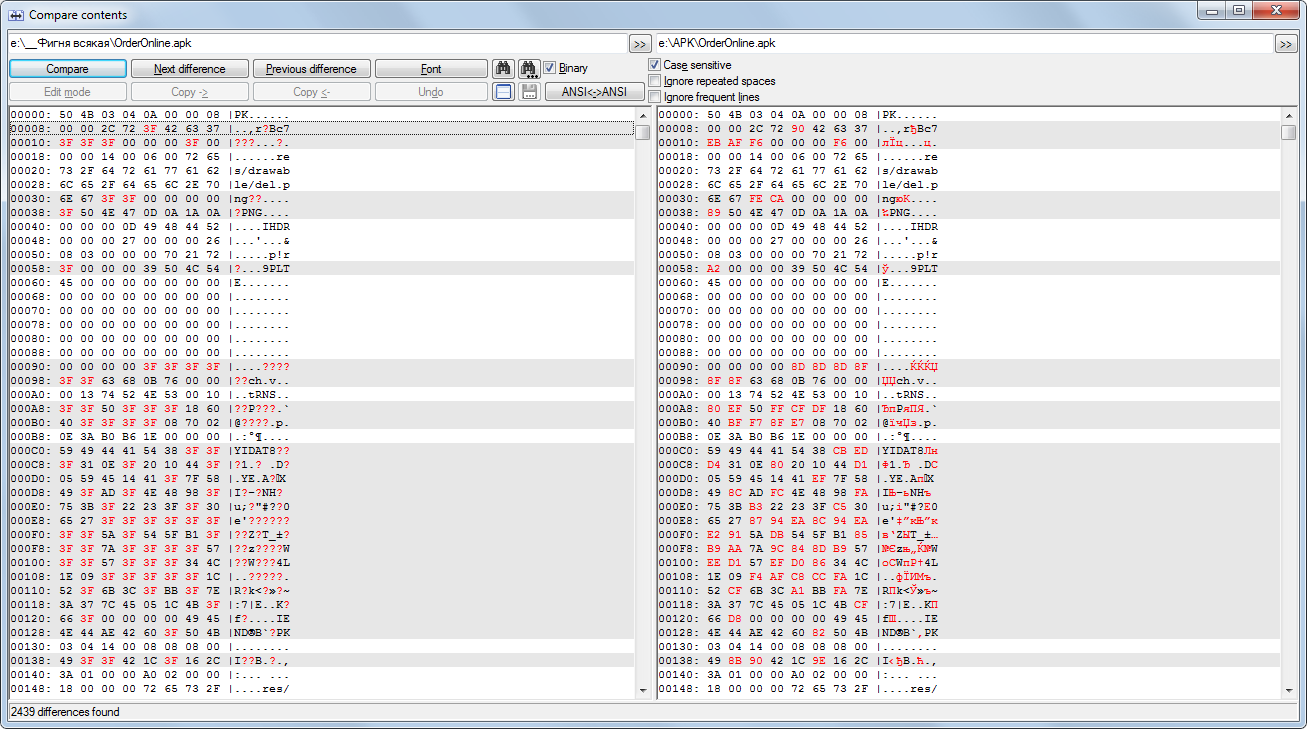Click the Compare contents window title icon

tap(15, 15)
